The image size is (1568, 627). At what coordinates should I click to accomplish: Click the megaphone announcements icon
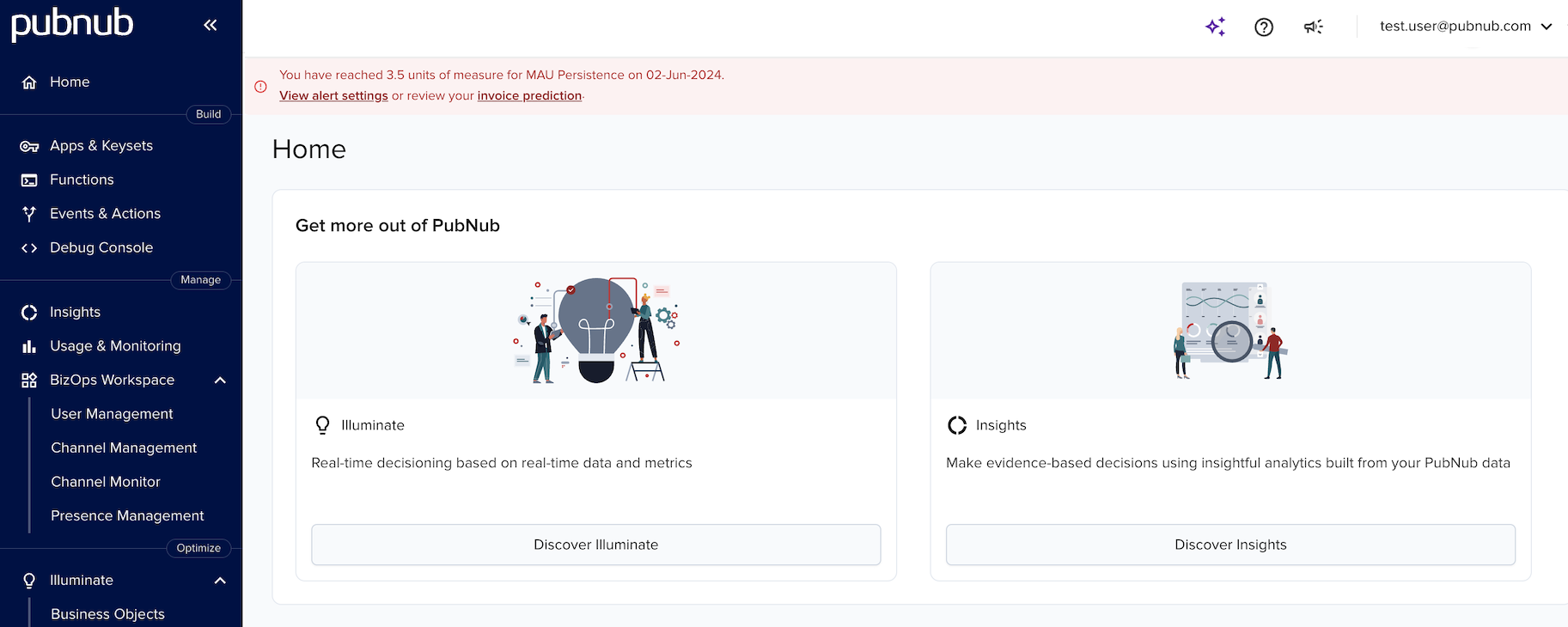[x=1313, y=27]
